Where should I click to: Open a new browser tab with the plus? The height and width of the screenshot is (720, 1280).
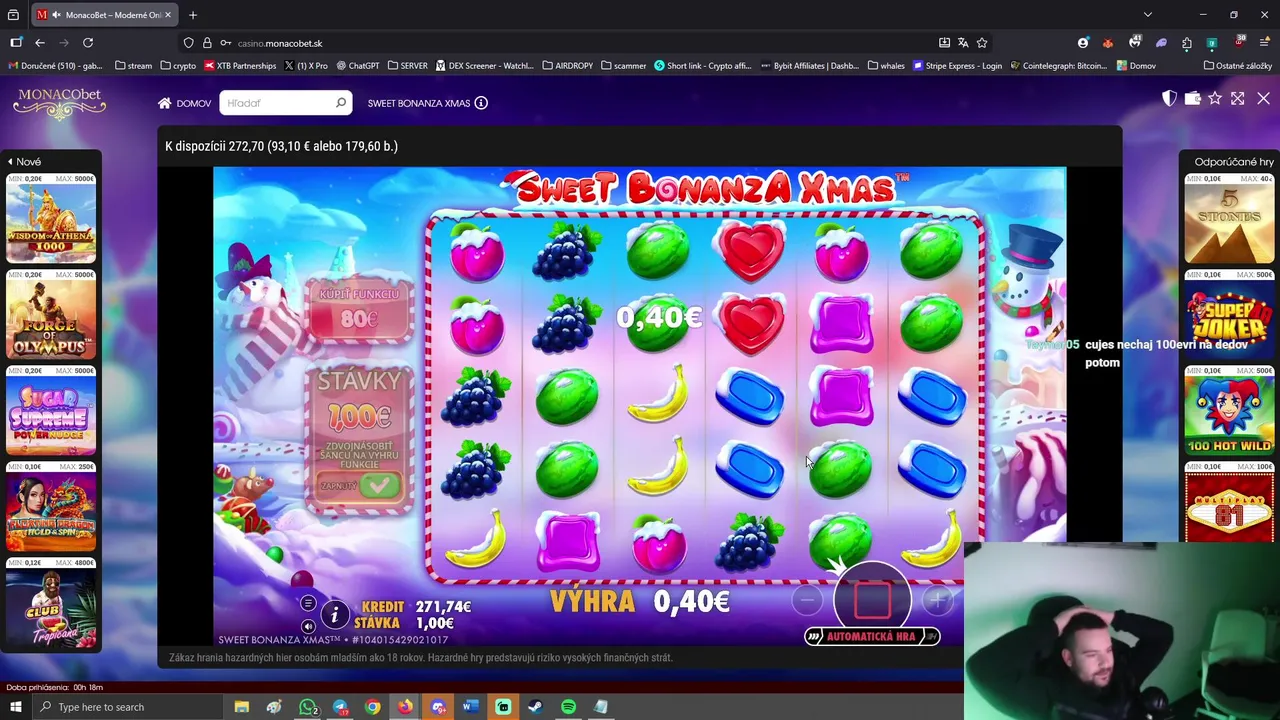coord(193,15)
